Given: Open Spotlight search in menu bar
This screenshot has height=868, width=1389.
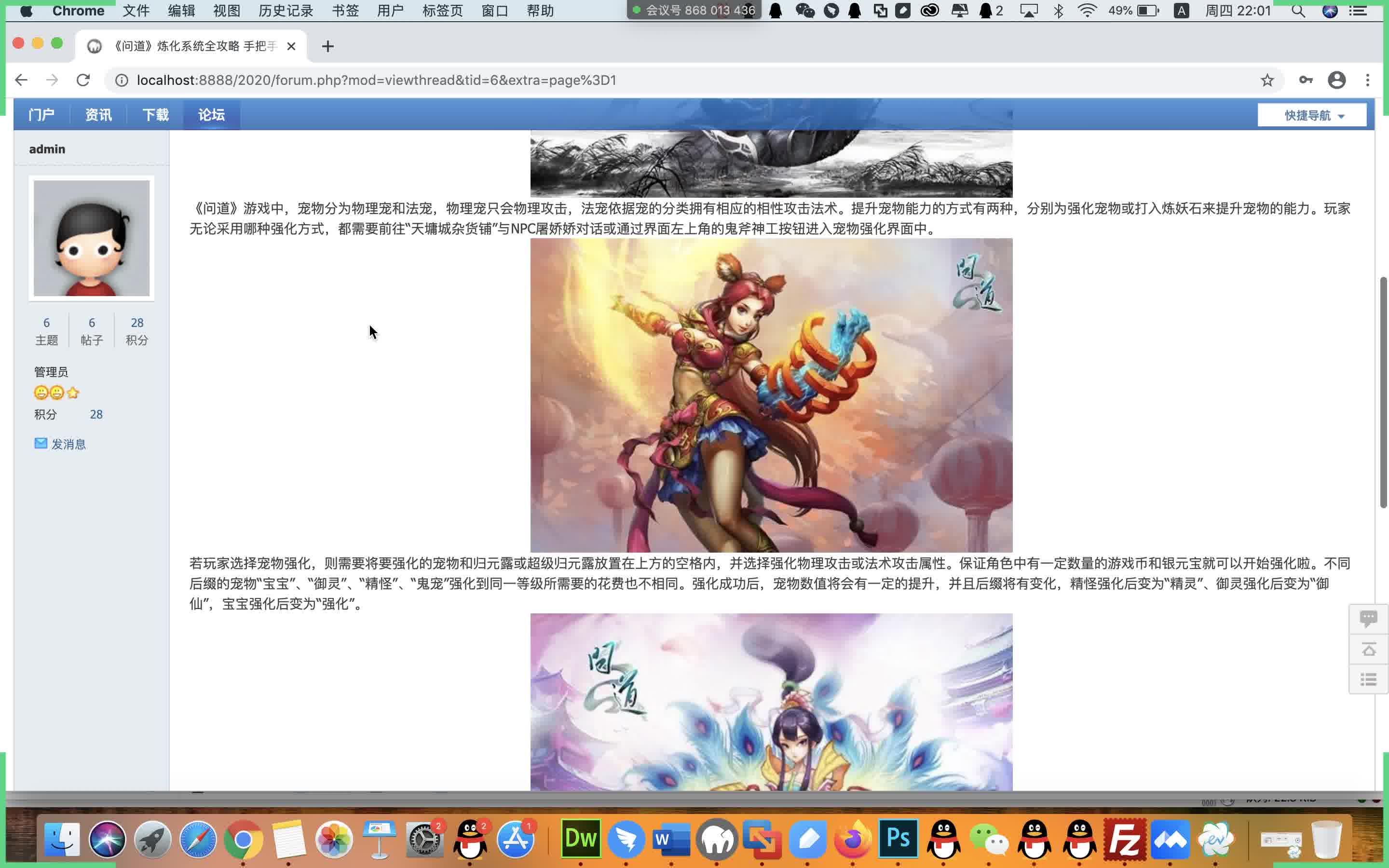Looking at the screenshot, I should (x=1298, y=11).
